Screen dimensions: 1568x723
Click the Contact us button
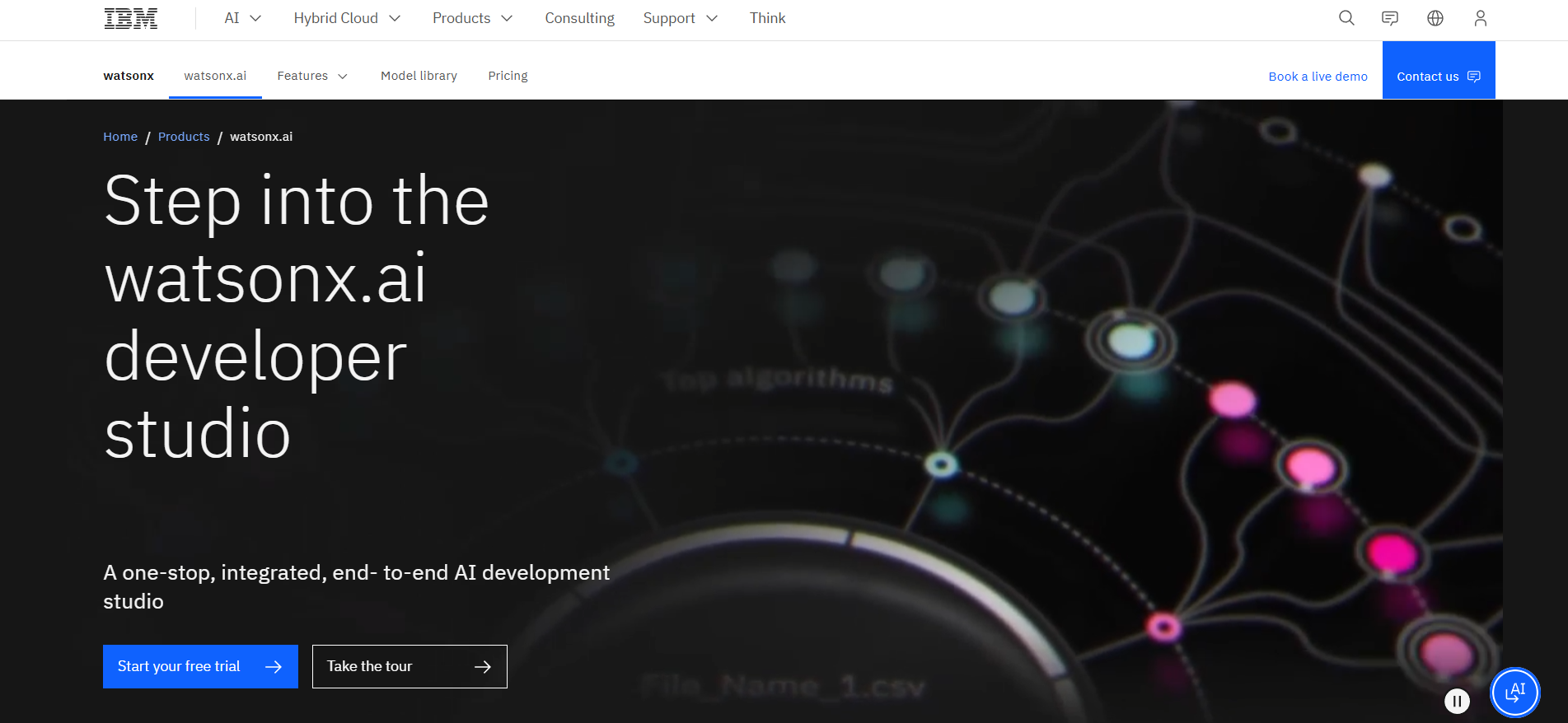coord(1439,70)
